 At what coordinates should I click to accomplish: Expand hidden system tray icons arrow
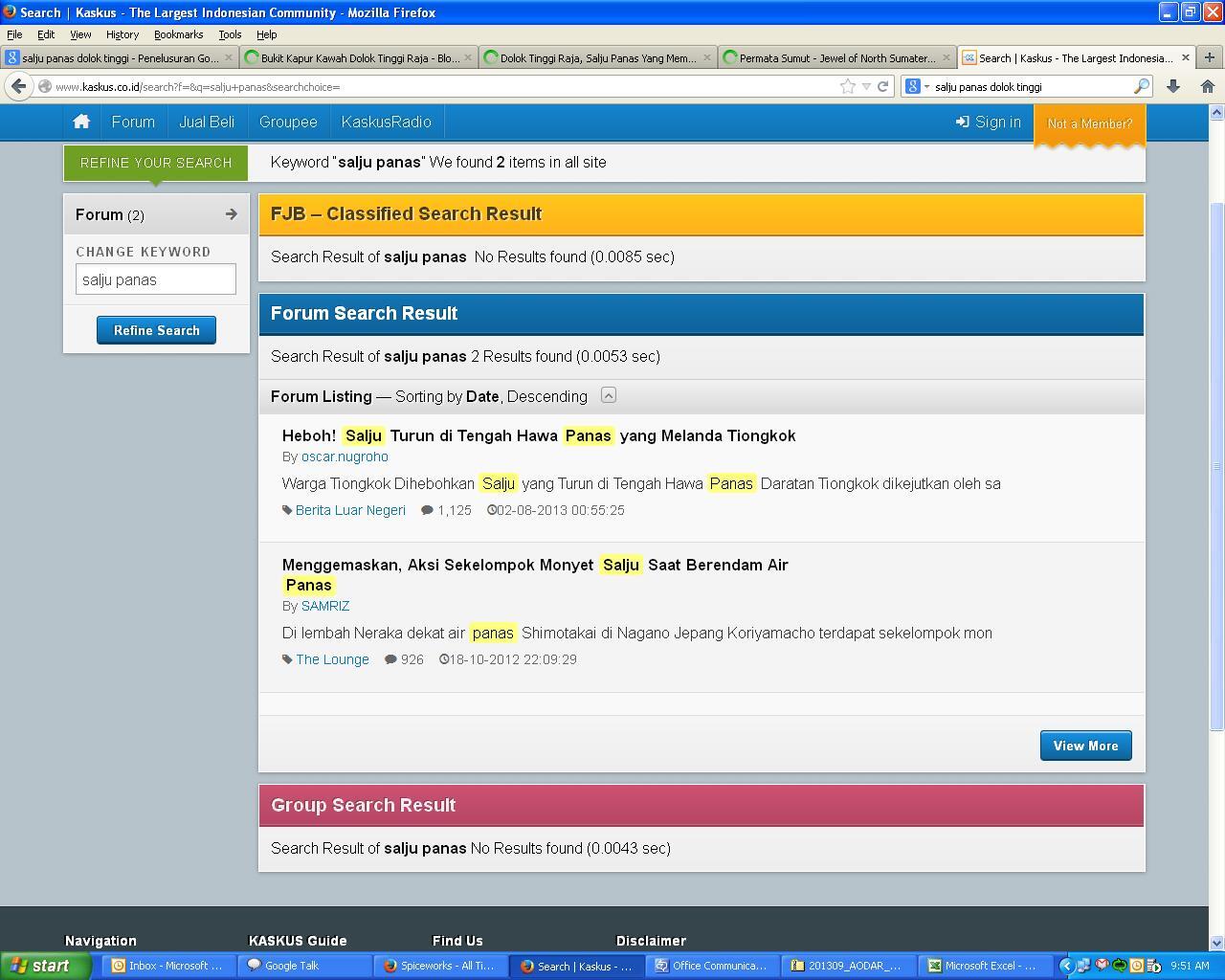[1065, 966]
